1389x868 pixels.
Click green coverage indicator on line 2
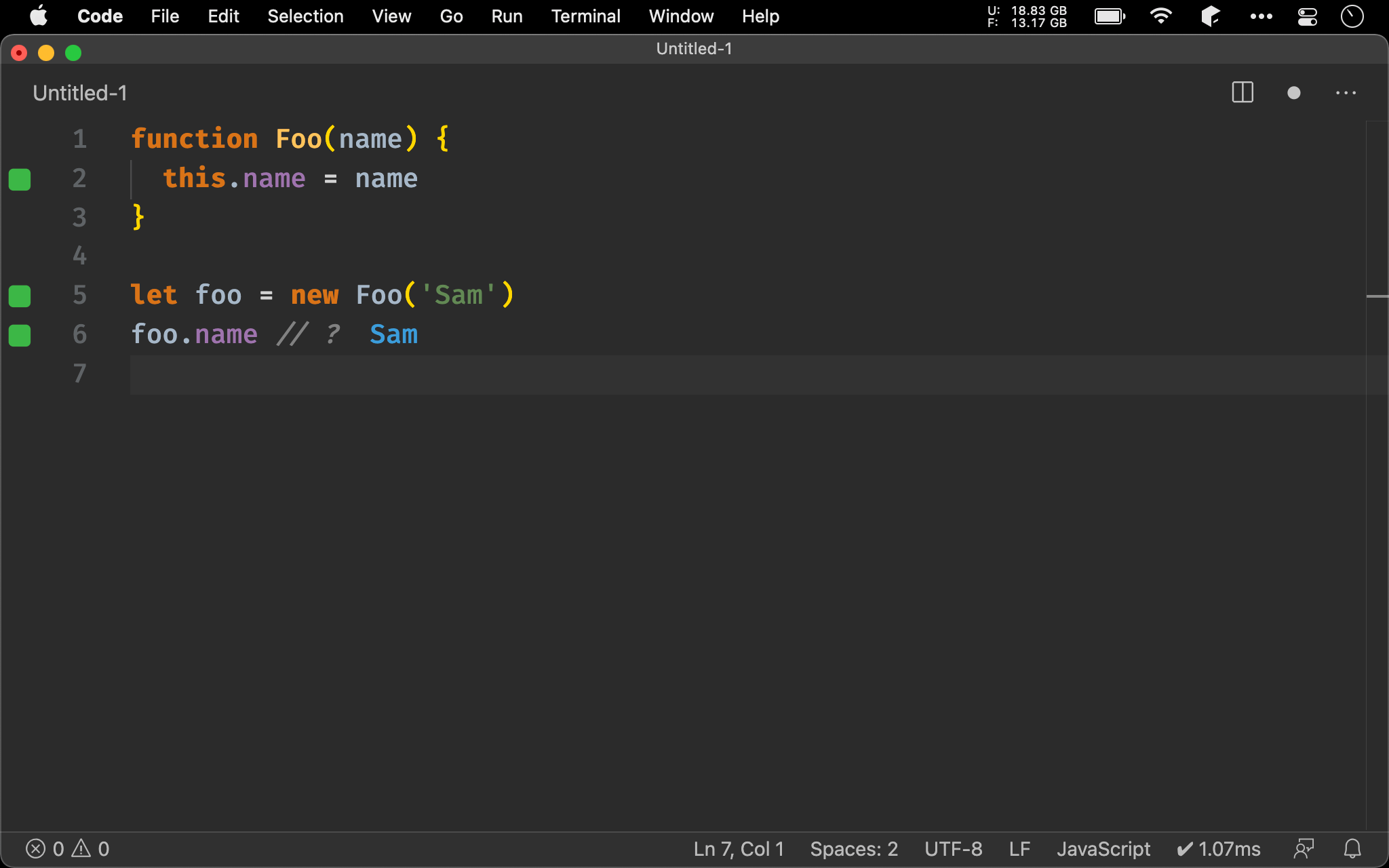[x=20, y=179]
